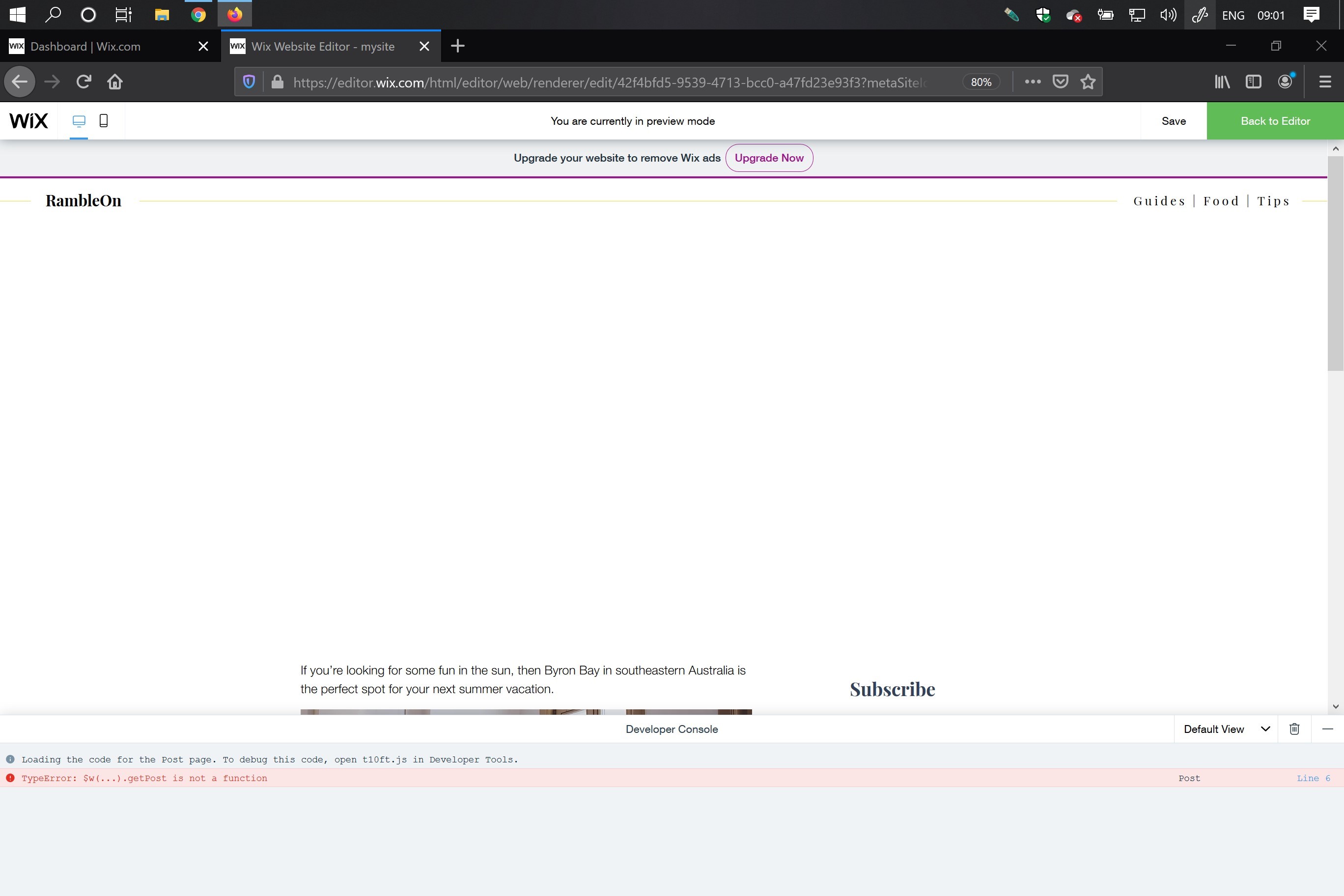The width and height of the screenshot is (1344, 896).
Task: Reload the page in Firefox
Action: [x=84, y=82]
